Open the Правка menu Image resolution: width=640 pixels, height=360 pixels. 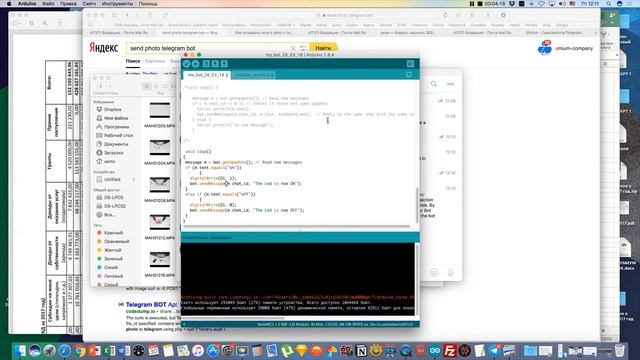[68, 4]
